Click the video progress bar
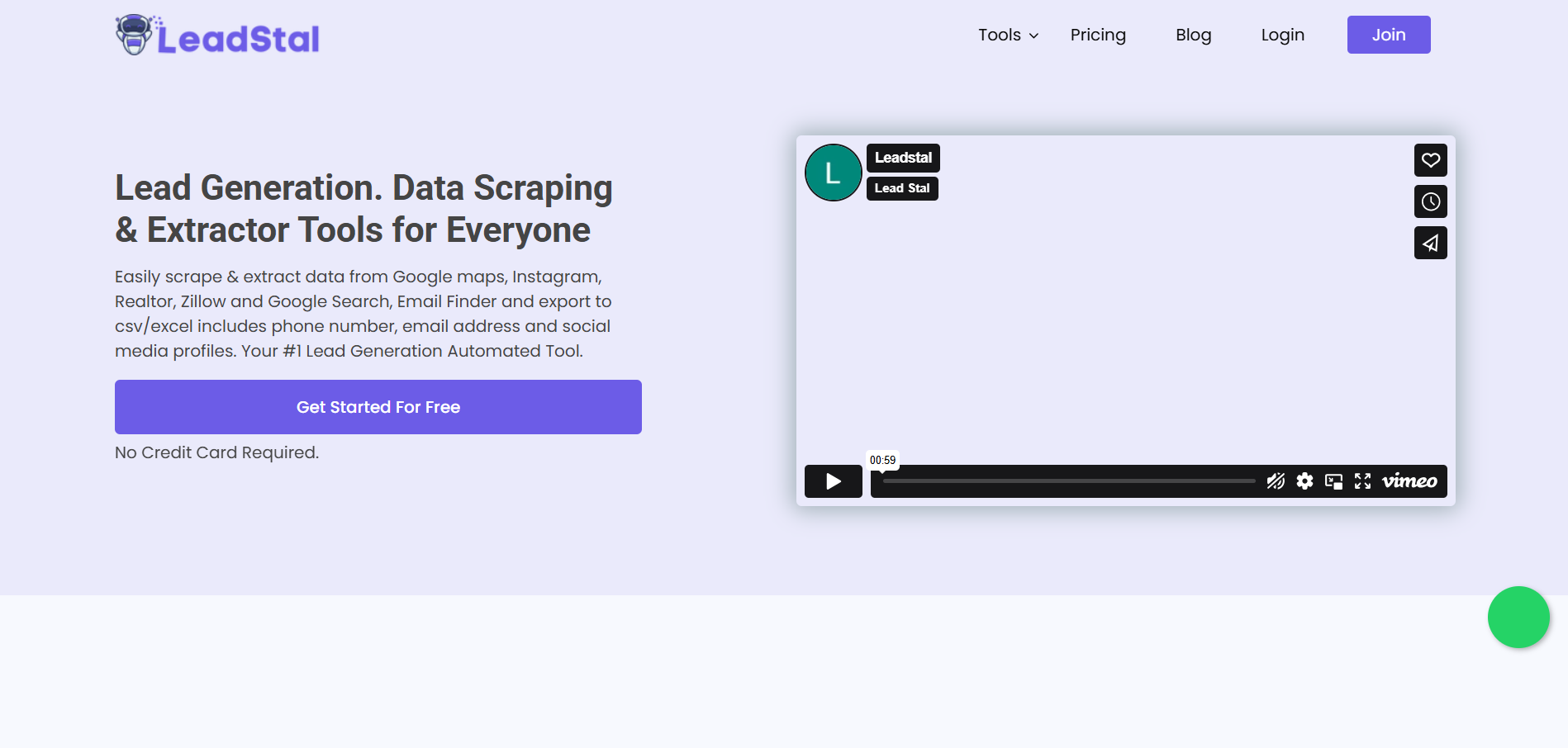This screenshot has height=748, width=1568. coord(1069,481)
